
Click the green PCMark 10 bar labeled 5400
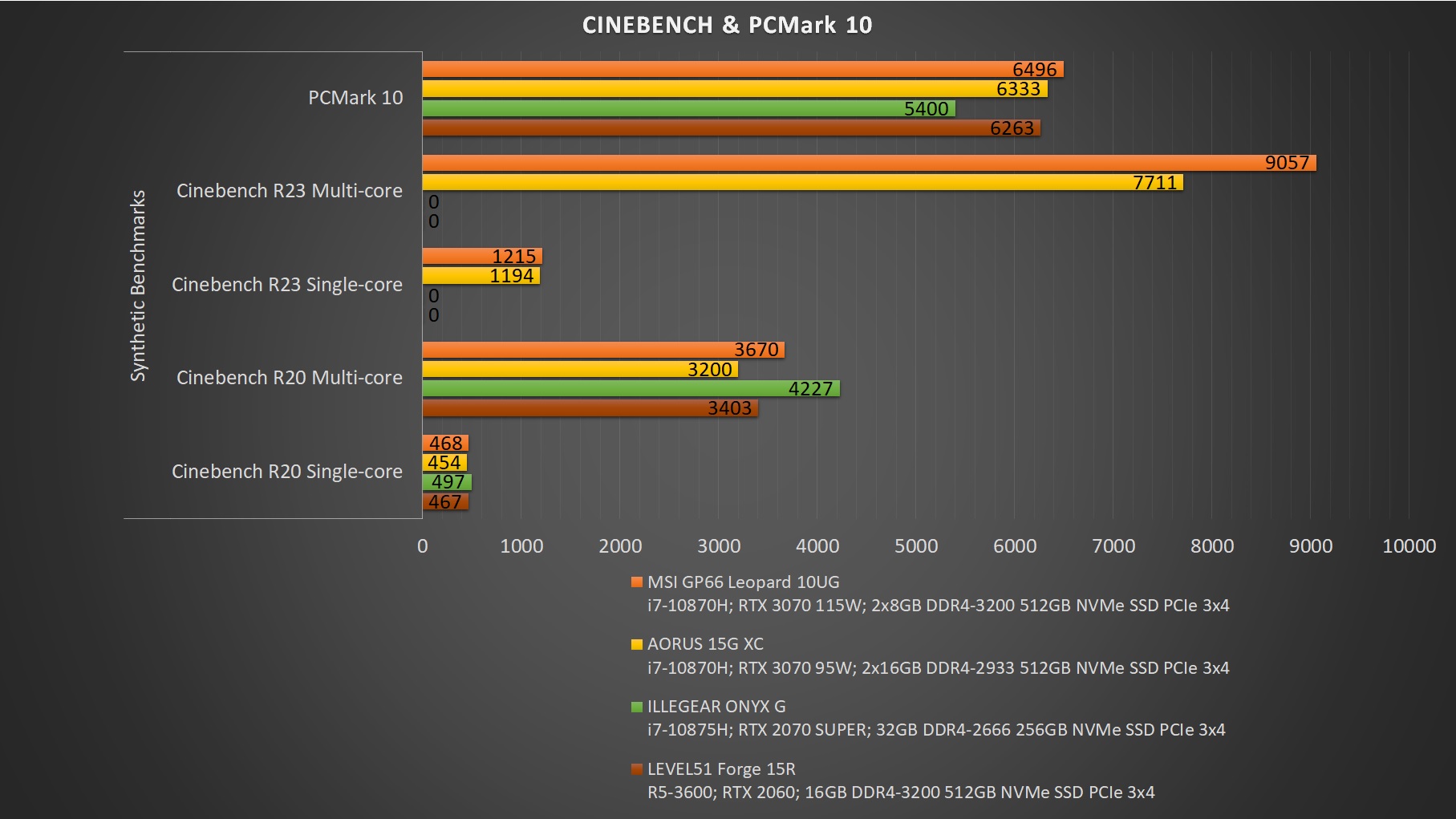click(x=689, y=108)
